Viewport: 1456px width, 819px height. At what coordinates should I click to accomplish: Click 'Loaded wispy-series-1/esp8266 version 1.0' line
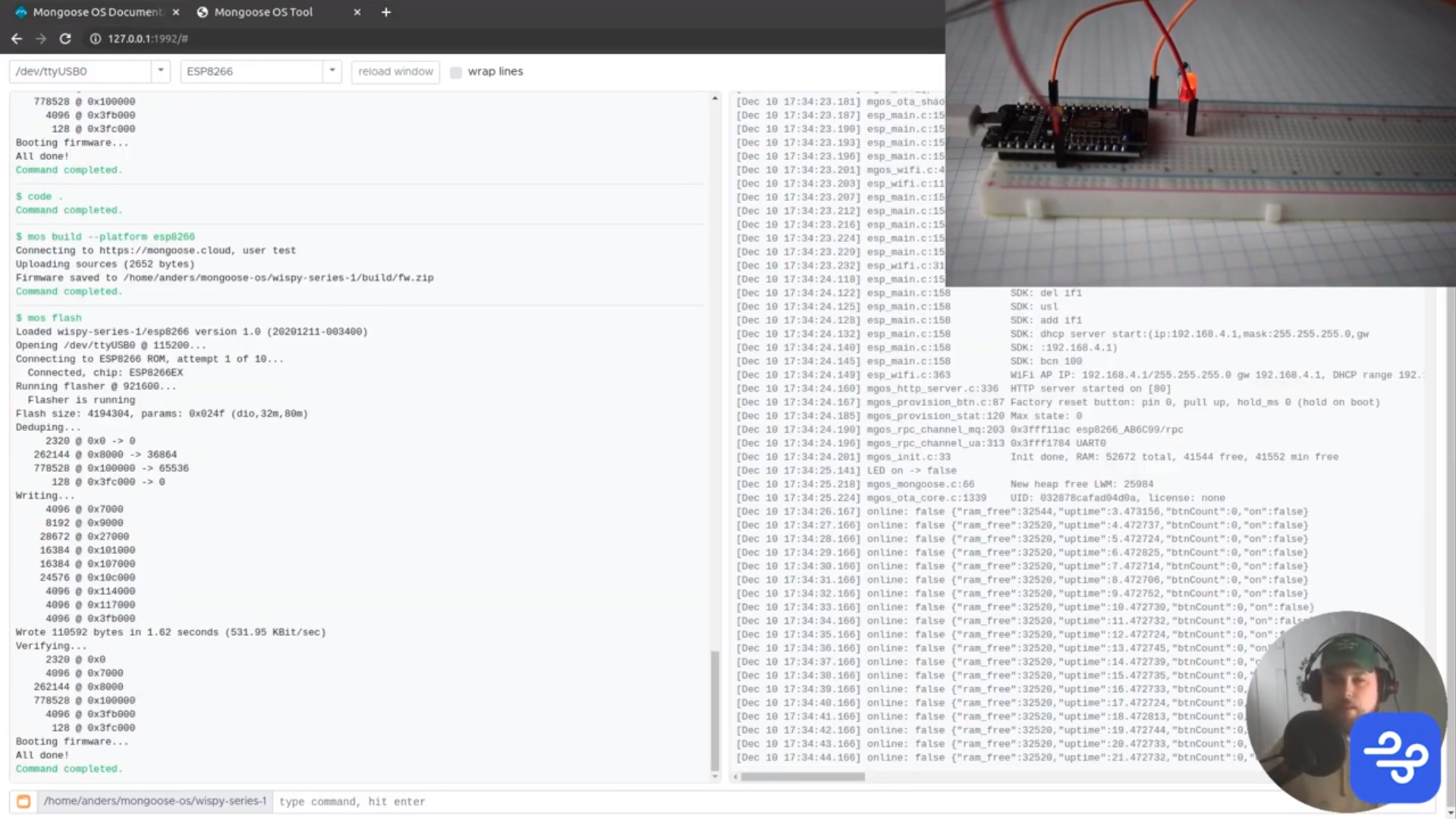pyautogui.click(x=192, y=332)
